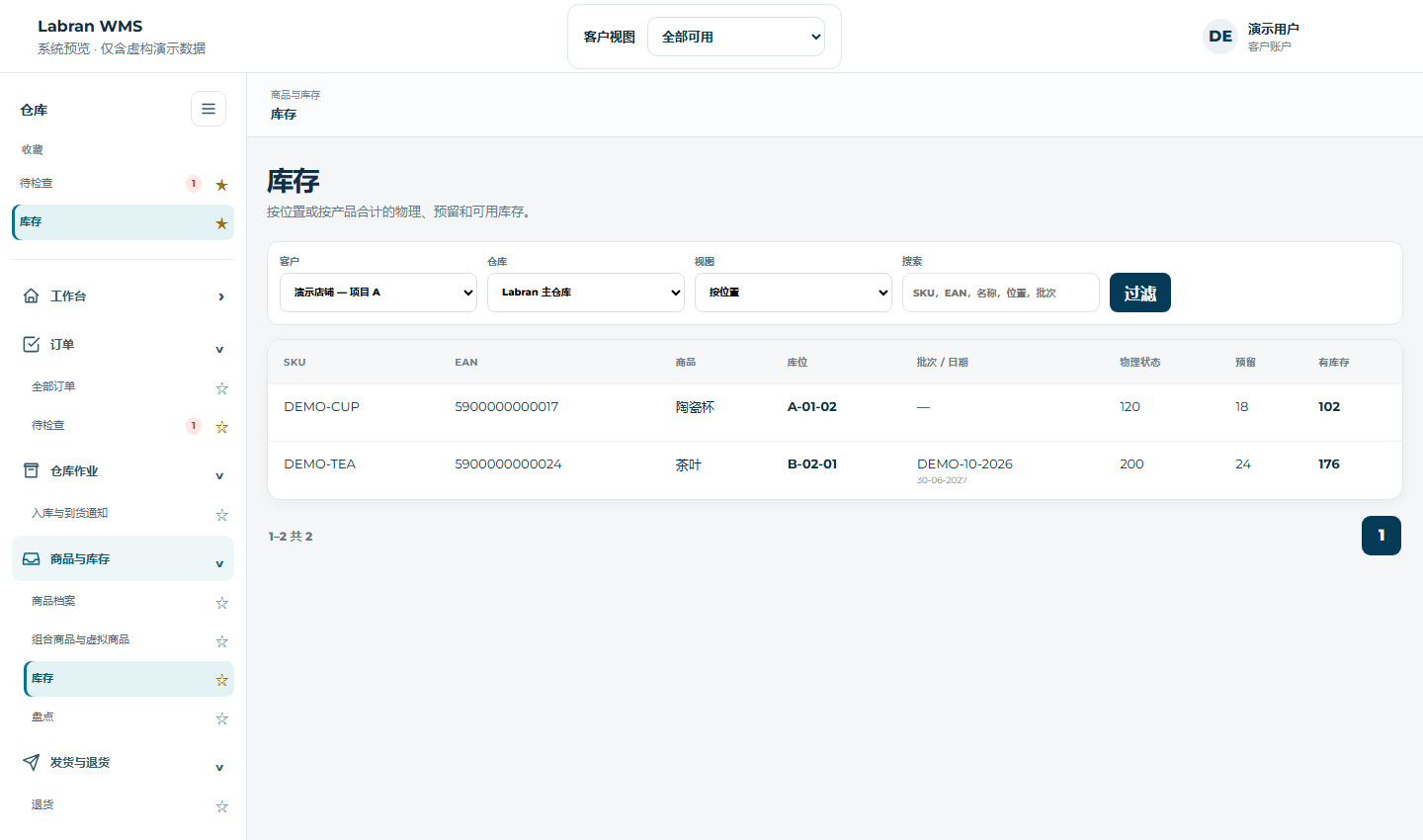This screenshot has width=1423, height=840.
Task: Collapse the 仓库作业 section chevron
Action: point(219,475)
